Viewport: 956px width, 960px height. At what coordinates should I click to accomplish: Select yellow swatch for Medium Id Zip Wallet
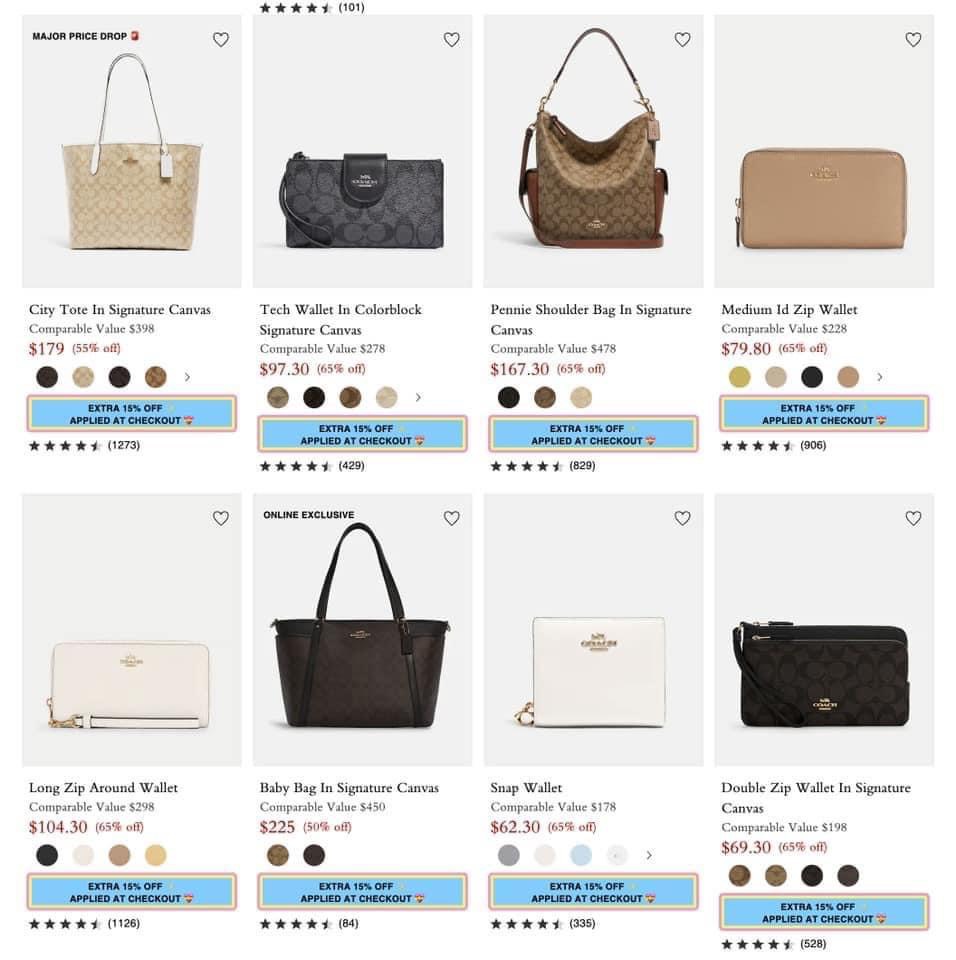coord(739,377)
